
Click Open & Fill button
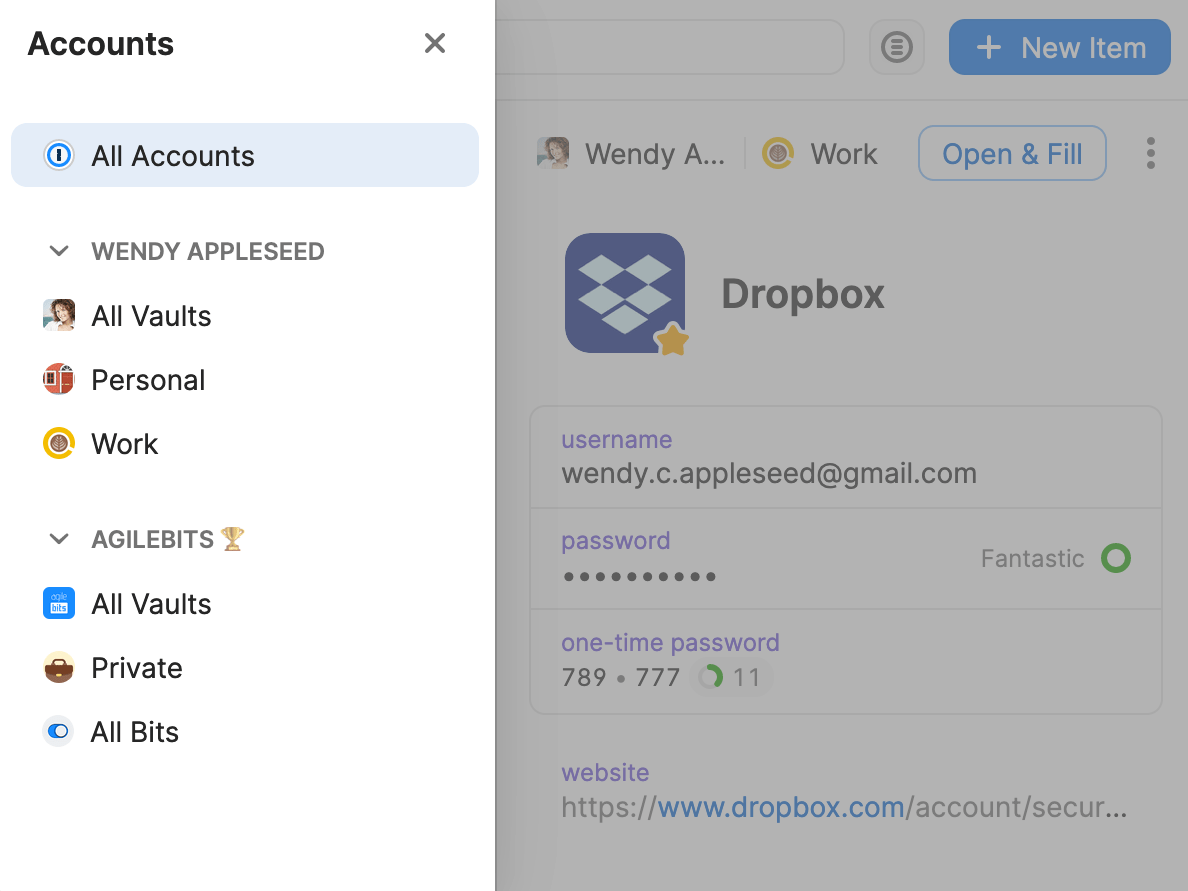pyautogui.click(x=1012, y=153)
